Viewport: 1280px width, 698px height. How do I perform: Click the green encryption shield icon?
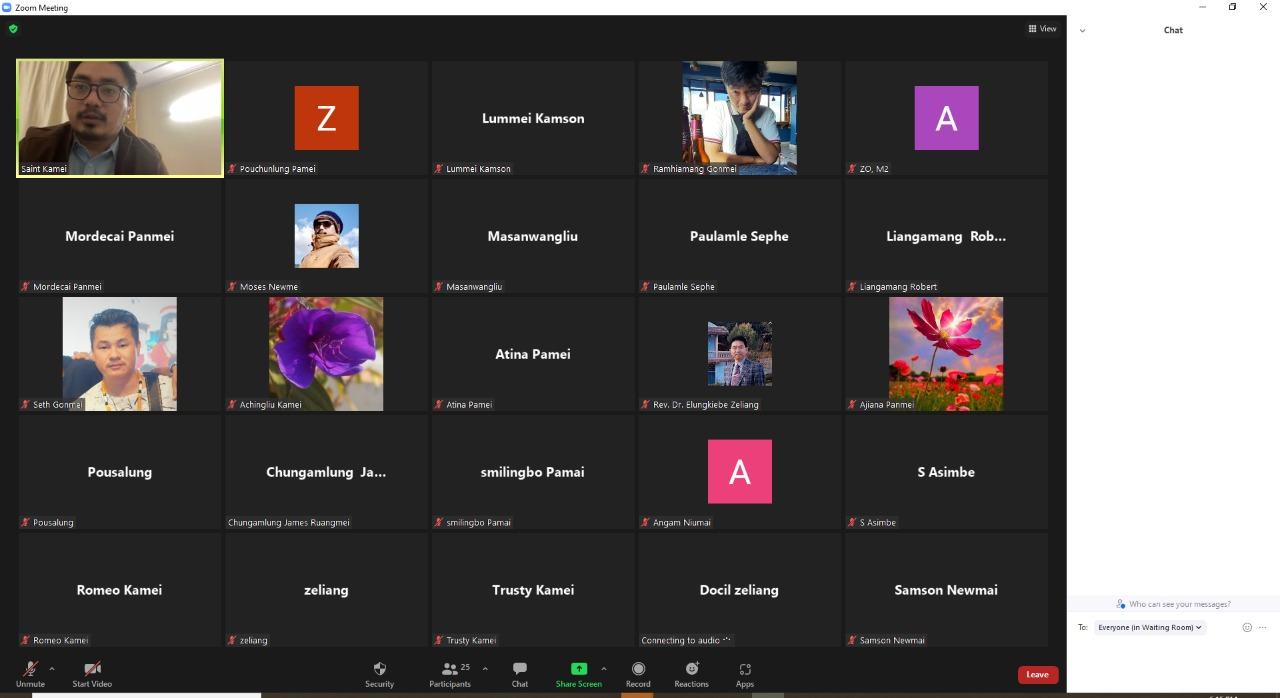click(13, 29)
